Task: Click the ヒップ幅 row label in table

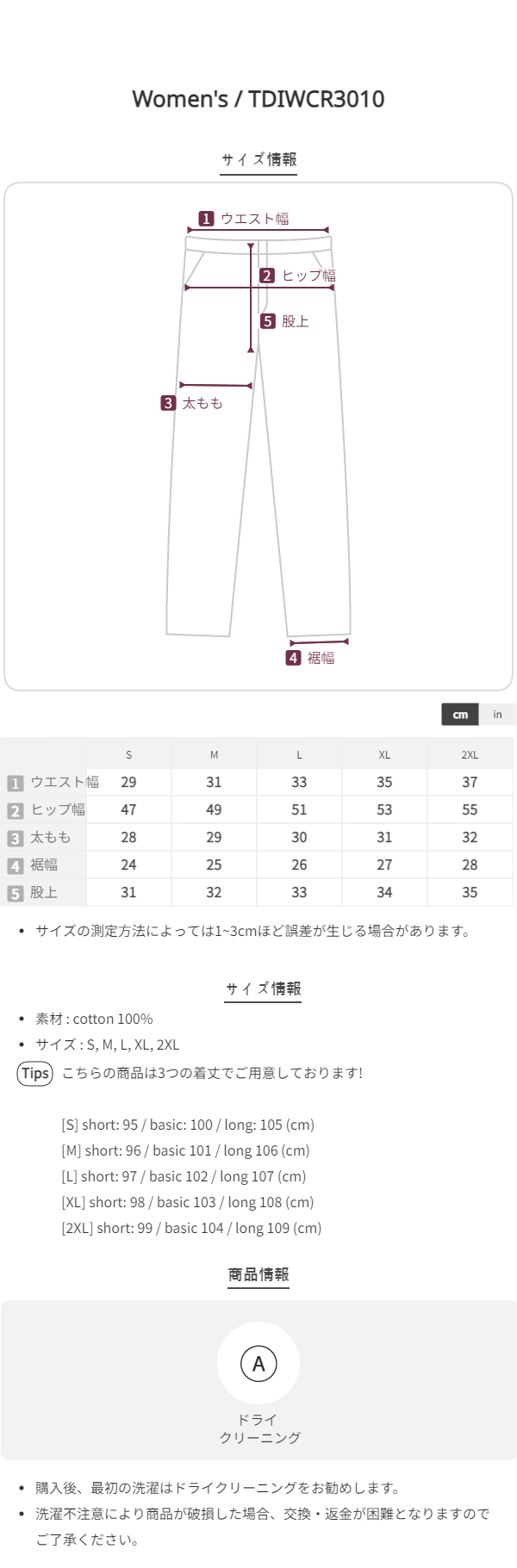Action: [x=58, y=809]
